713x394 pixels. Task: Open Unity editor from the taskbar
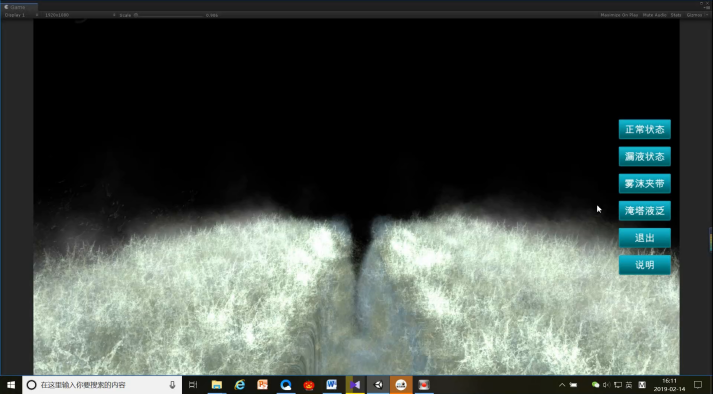(x=378, y=385)
